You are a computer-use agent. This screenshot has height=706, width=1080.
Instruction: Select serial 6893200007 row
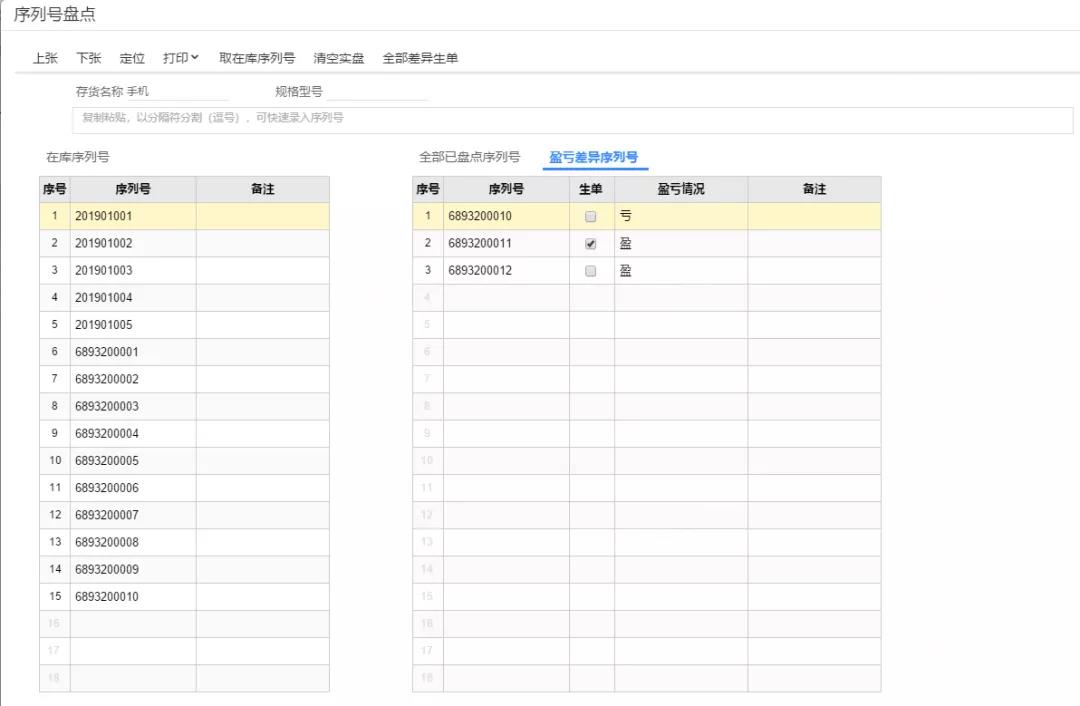[185, 515]
